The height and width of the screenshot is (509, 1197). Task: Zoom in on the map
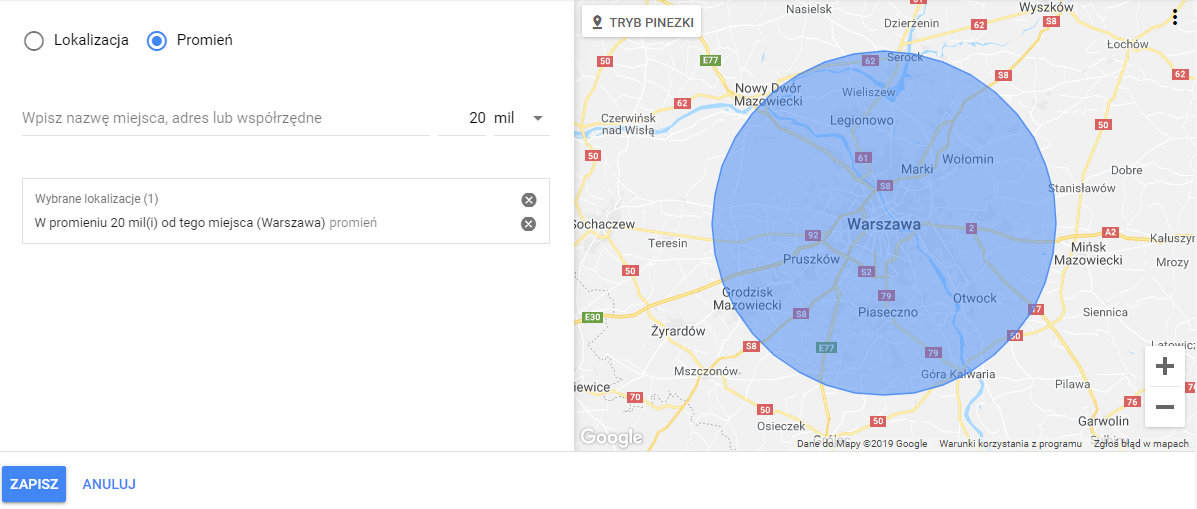(x=1164, y=366)
